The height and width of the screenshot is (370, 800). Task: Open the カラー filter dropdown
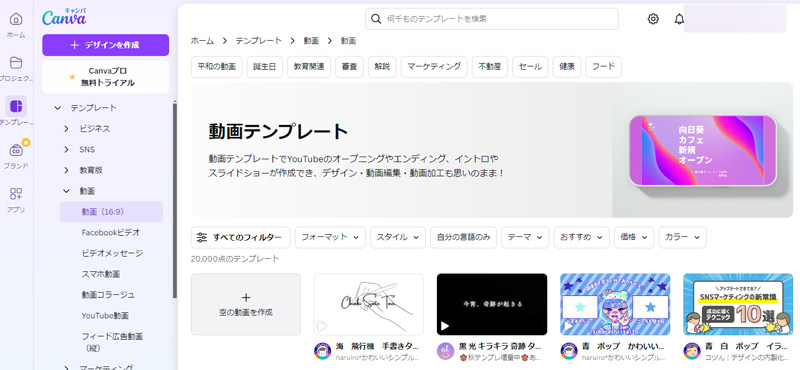[x=683, y=237]
